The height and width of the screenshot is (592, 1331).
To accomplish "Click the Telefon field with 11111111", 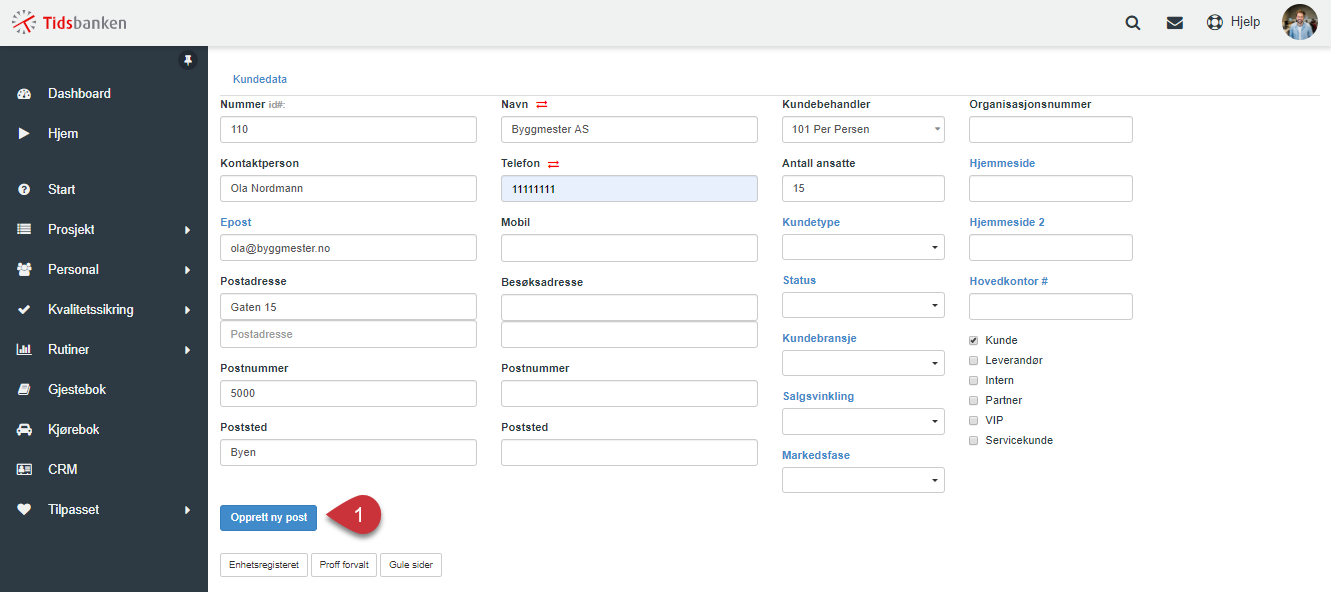I will pos(629,189).
